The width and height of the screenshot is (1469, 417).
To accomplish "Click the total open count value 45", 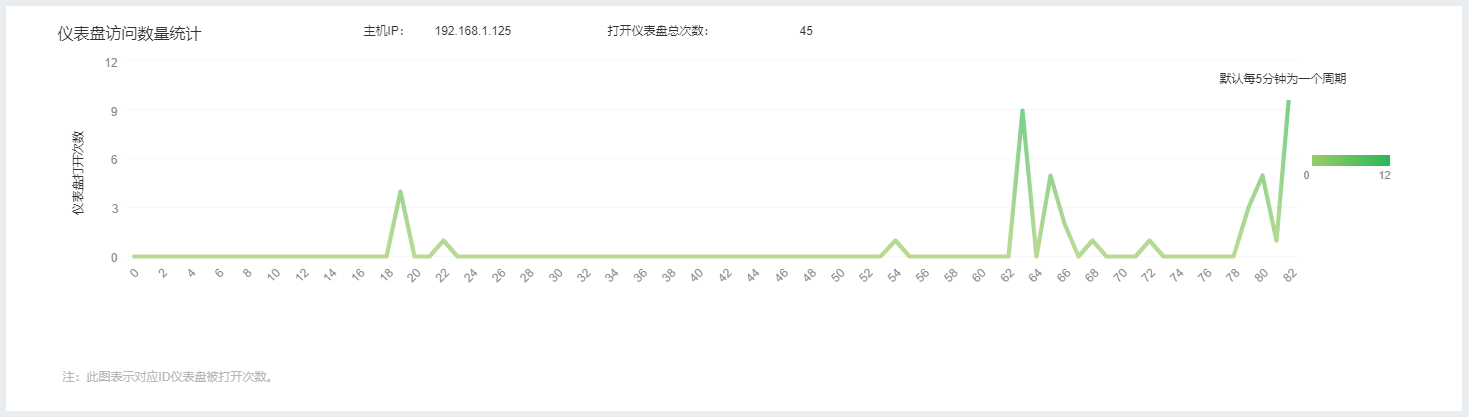I will 806,31.
